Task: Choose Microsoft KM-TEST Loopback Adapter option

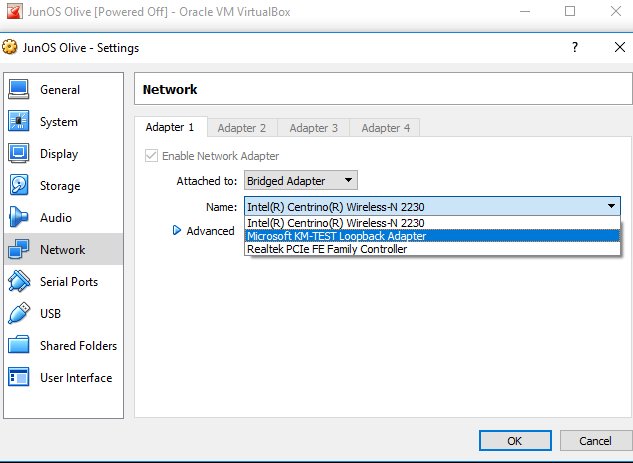Action: (x=432, y=236)
